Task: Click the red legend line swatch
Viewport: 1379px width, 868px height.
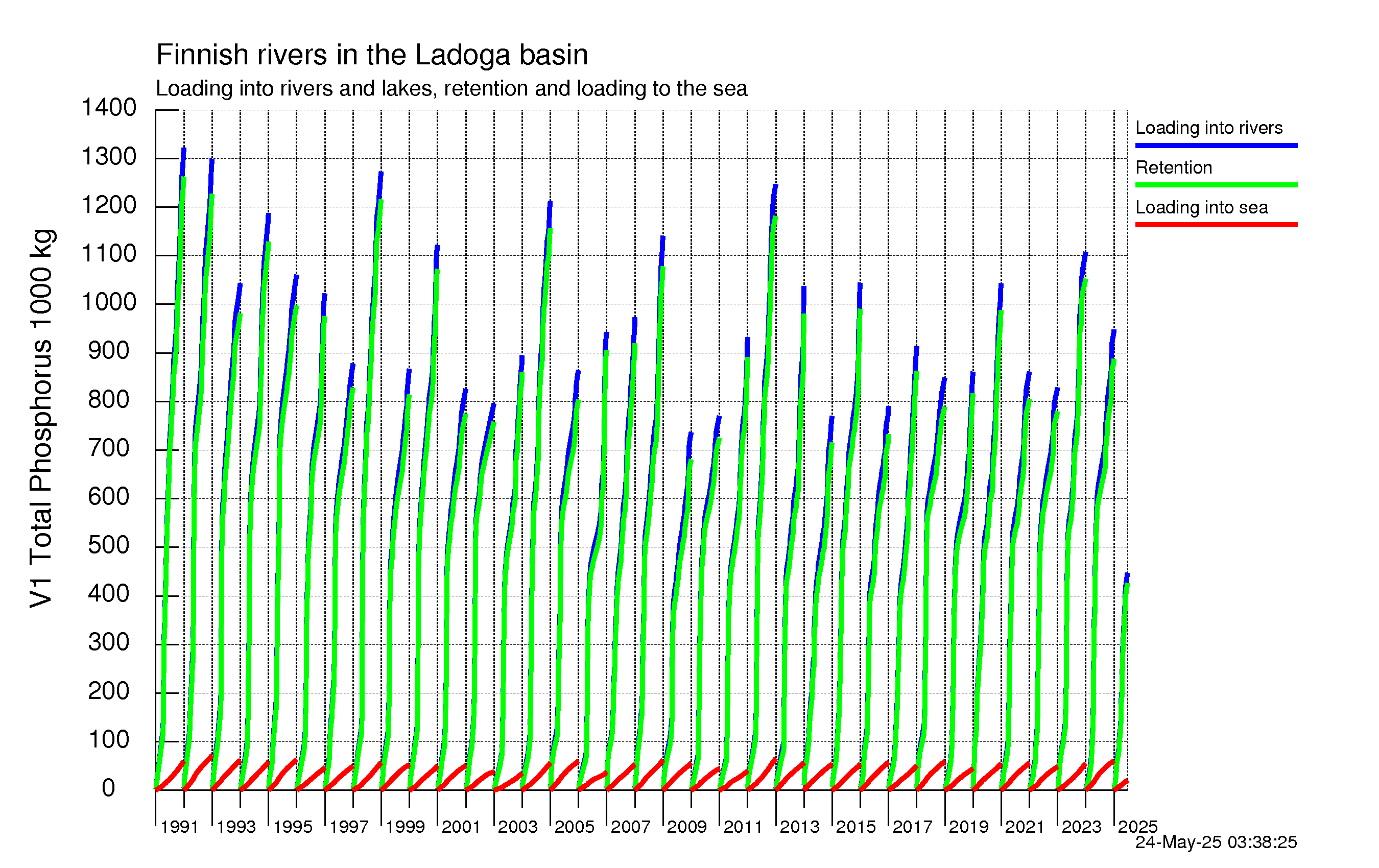Action: [1217, 225]
